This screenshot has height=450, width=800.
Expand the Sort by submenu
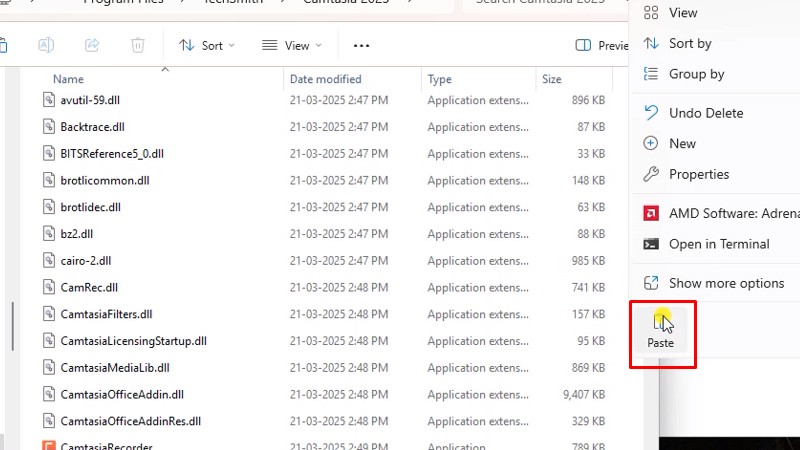click(x=690, y=43)
